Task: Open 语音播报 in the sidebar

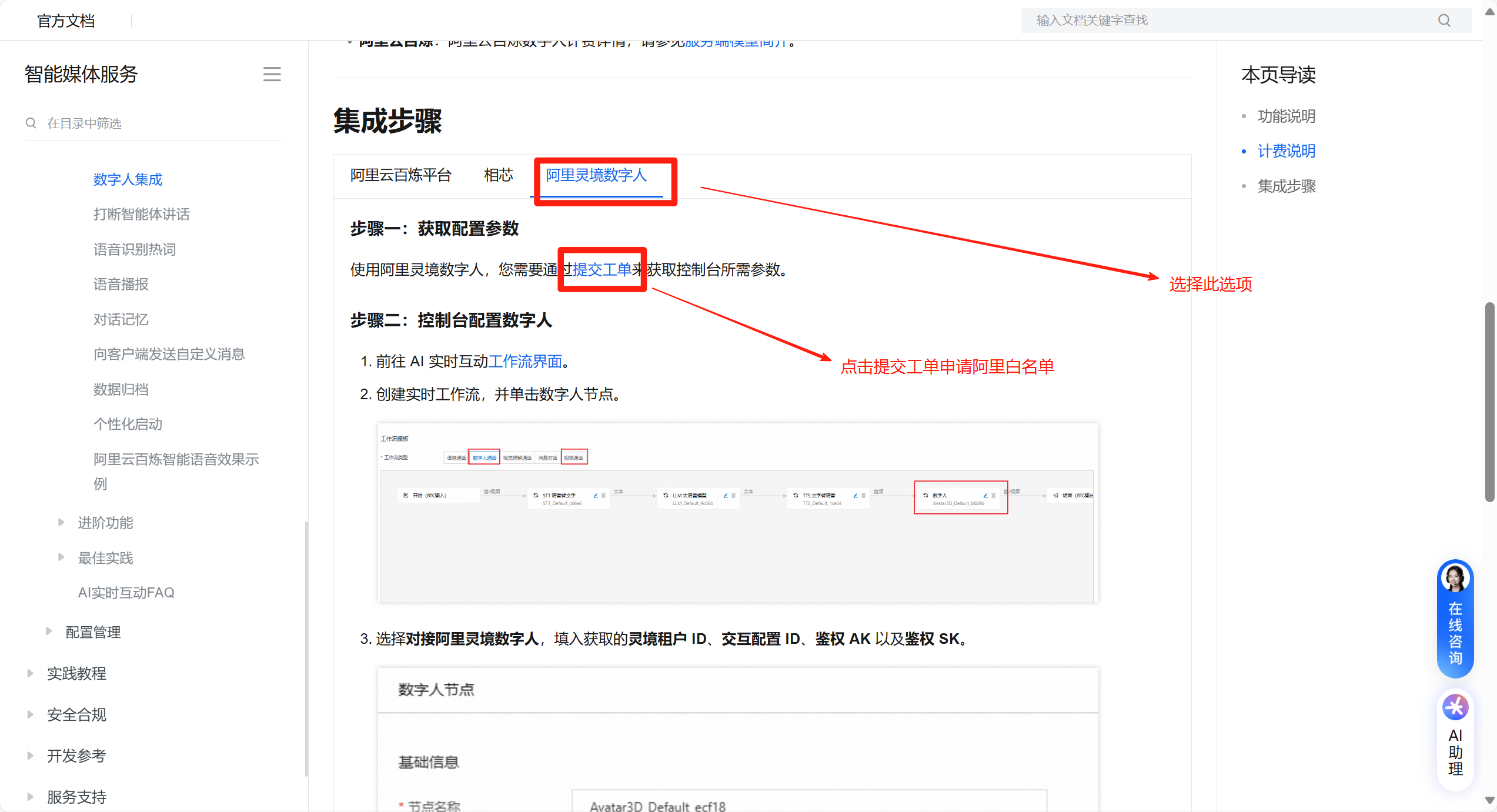Action: [x=121, y=285]
